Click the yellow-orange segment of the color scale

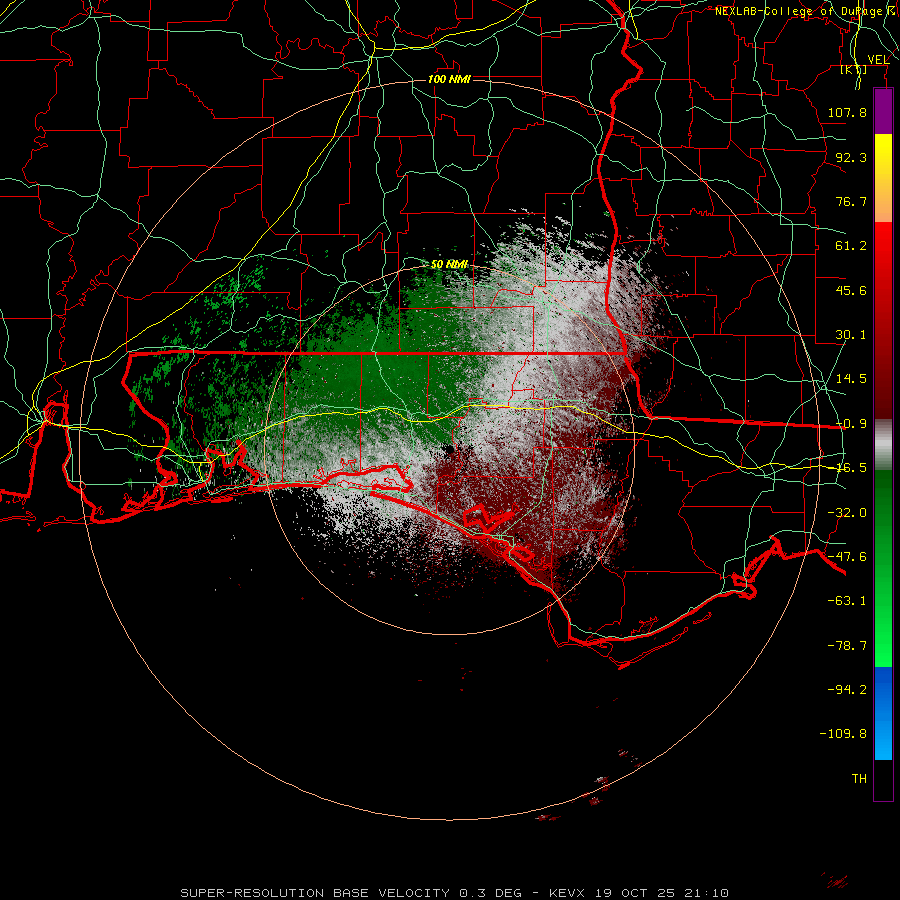click(x=883, y=178)
